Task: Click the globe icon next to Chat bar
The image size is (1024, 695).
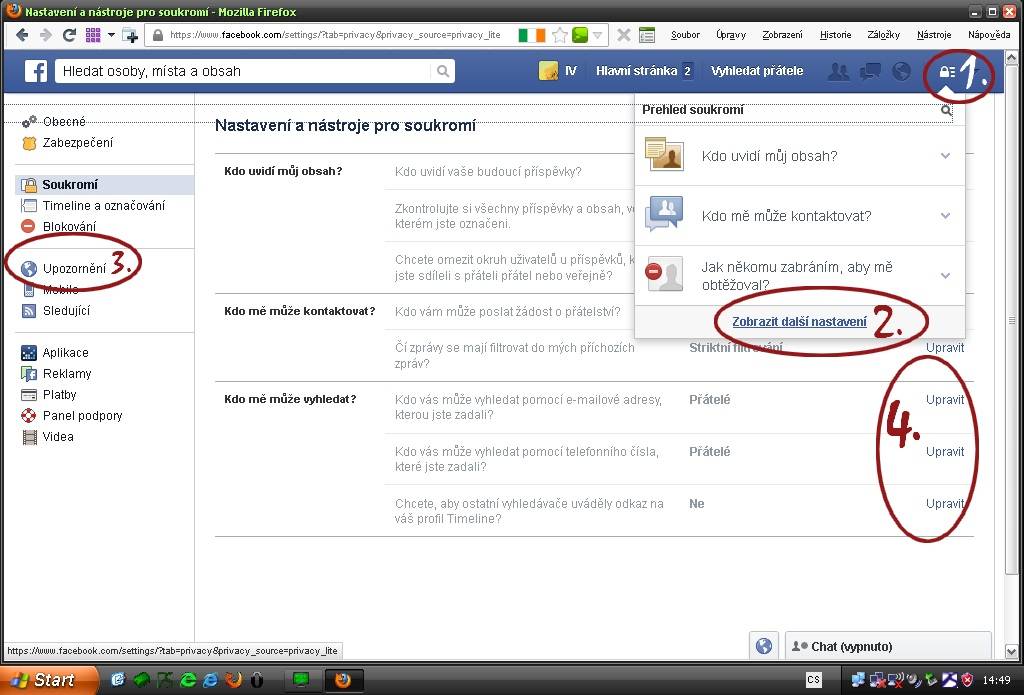Action: tap(763, 646)
